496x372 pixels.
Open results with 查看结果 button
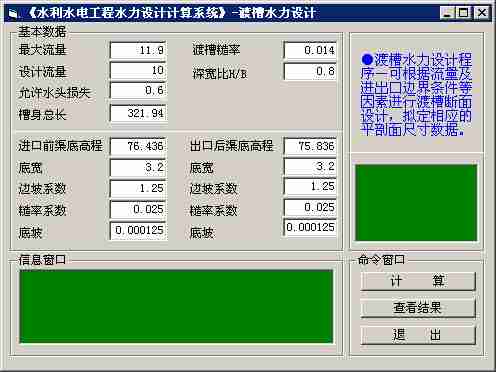(x=418, y=308)
